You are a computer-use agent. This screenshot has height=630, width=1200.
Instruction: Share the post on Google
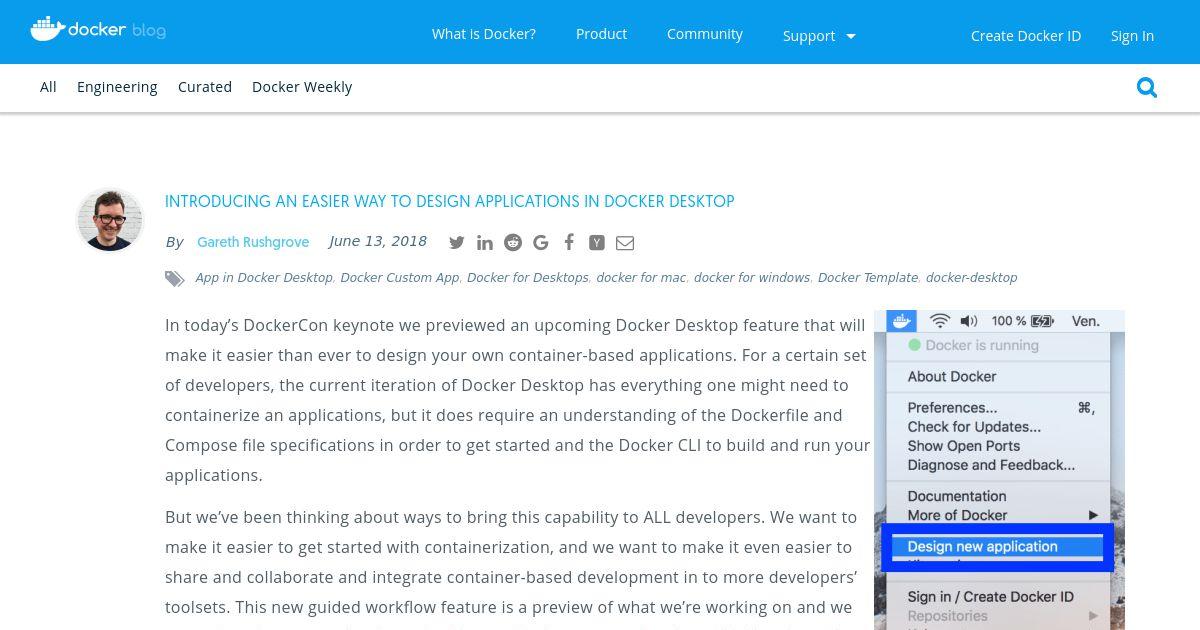(541, 242)
